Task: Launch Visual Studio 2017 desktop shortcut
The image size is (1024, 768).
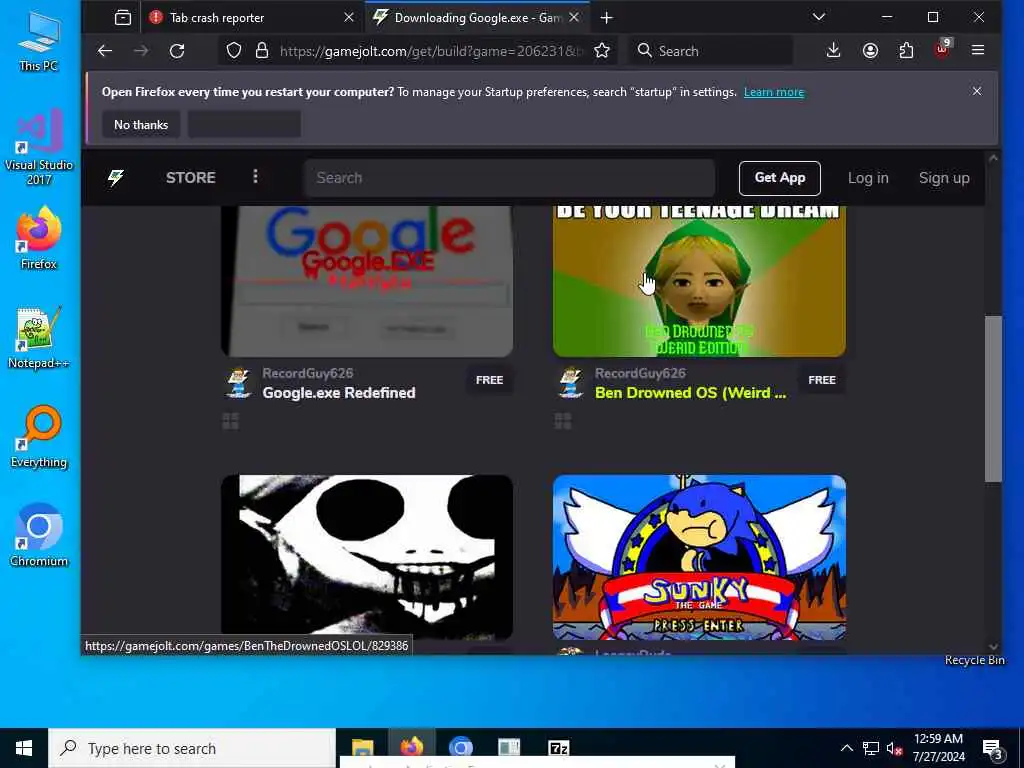Action: tap(39, 148)
